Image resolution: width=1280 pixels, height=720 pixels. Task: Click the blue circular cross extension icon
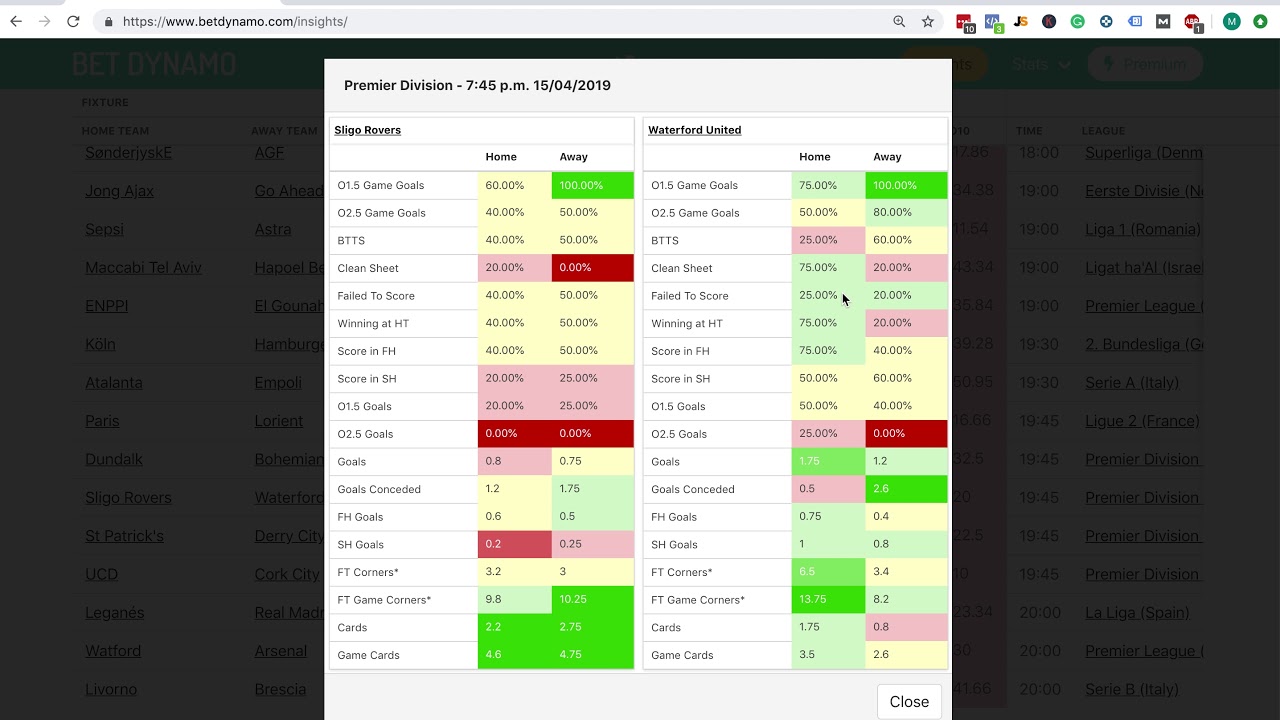point(1106,21)
